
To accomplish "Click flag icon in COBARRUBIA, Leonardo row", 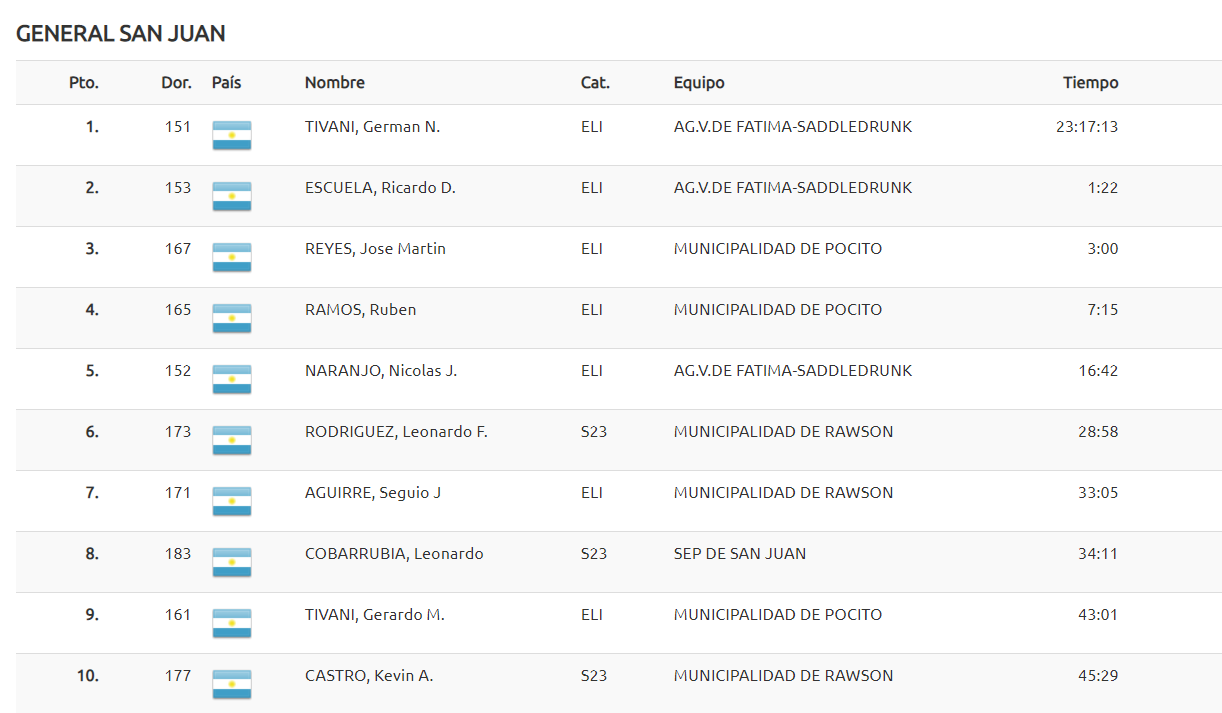I will coord(232,563).
